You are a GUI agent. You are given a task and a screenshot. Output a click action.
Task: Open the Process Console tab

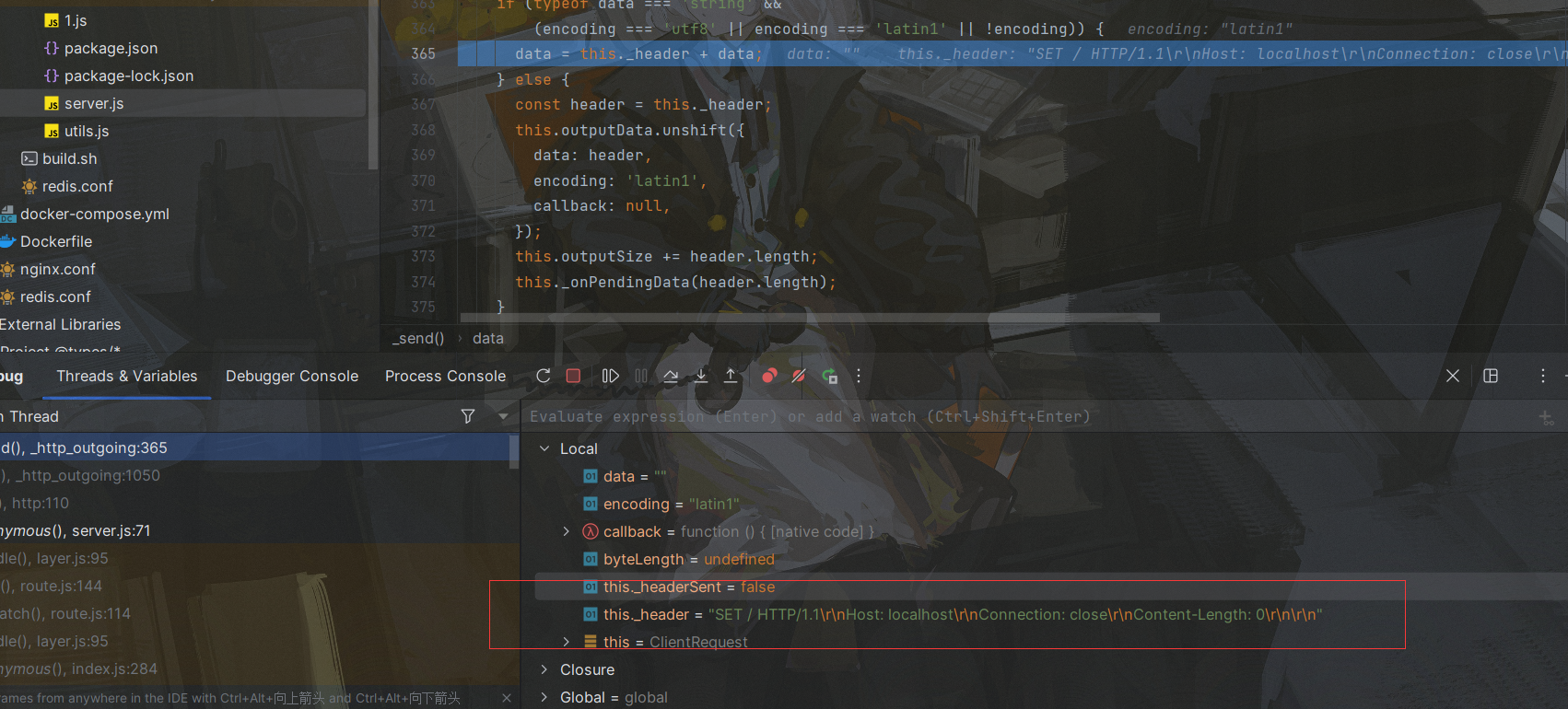click(x=445, y=376)
